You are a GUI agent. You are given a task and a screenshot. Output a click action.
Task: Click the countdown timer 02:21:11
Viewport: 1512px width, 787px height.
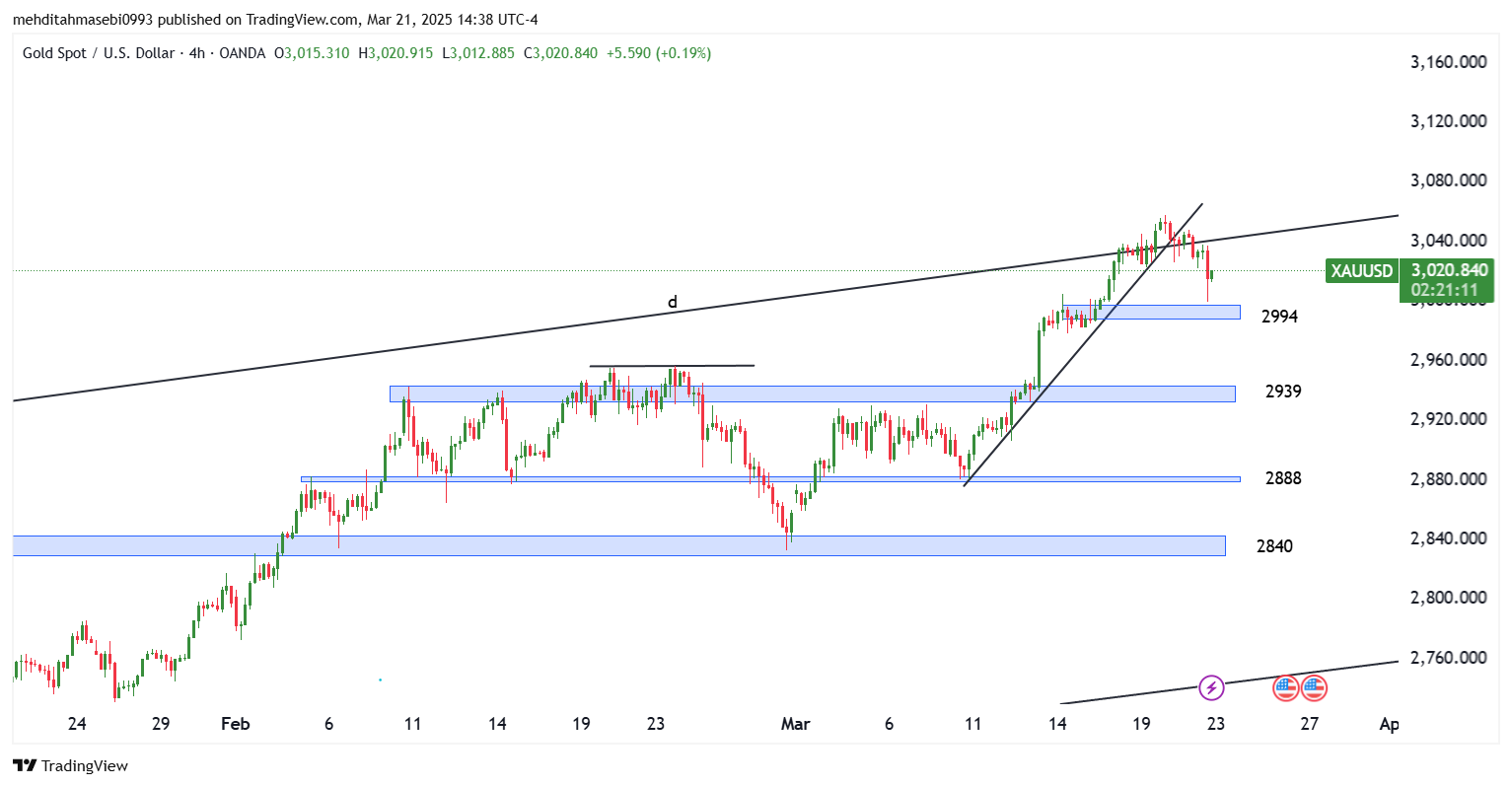pos(1445,290)
